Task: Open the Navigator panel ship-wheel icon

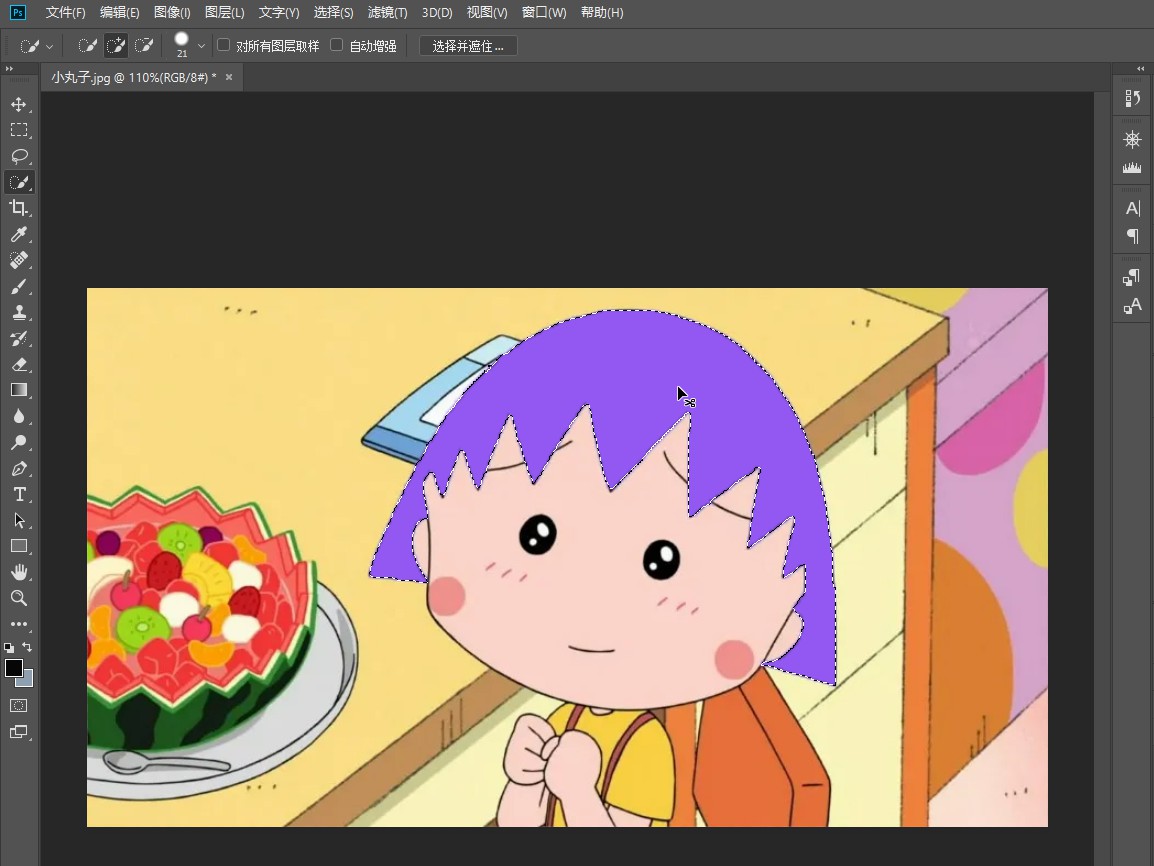Action: point(1132,139)
